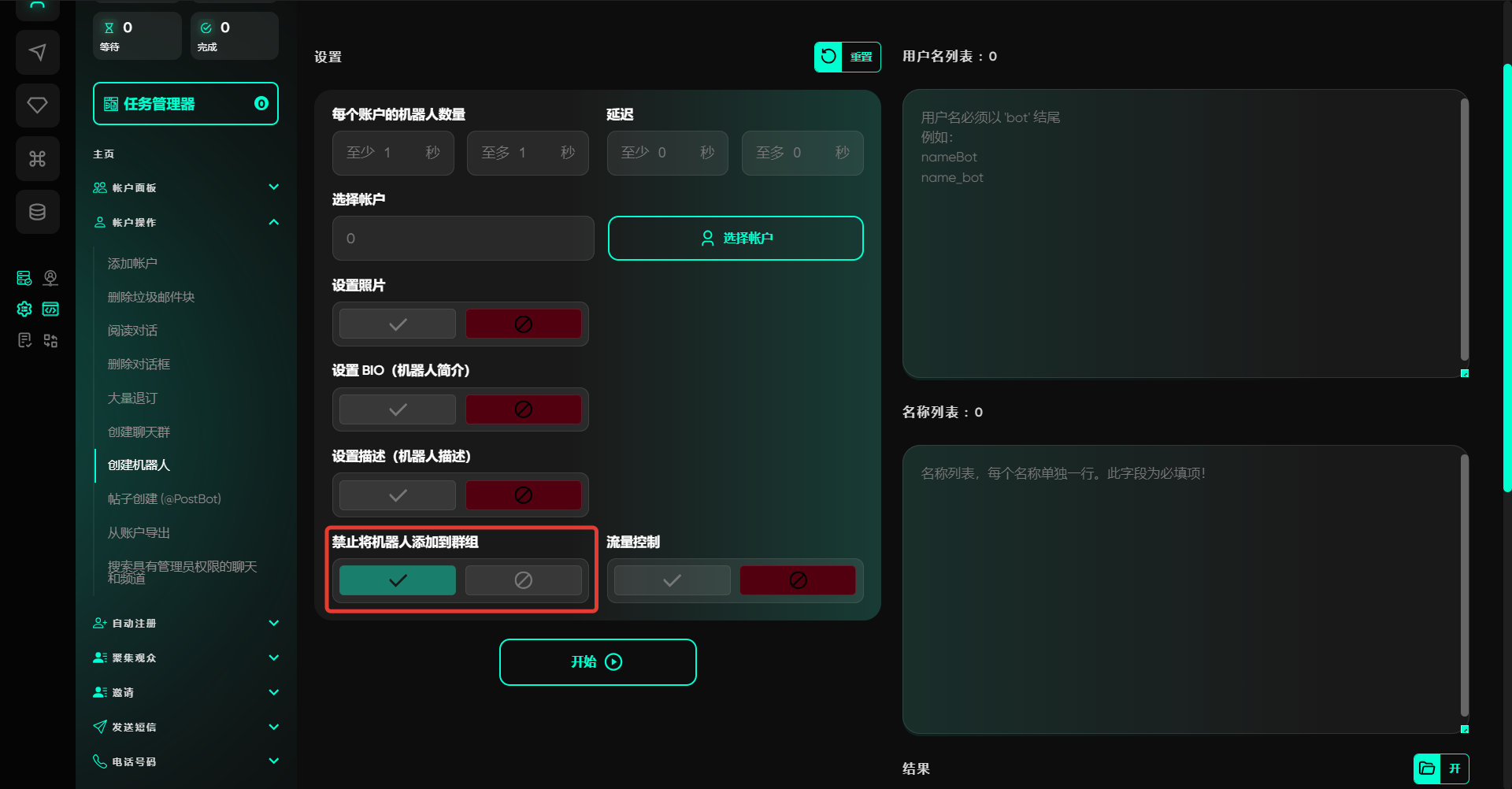Open the command symbol sidebar icon
This screenshot has width=1512, height=789.
(37, 159)
